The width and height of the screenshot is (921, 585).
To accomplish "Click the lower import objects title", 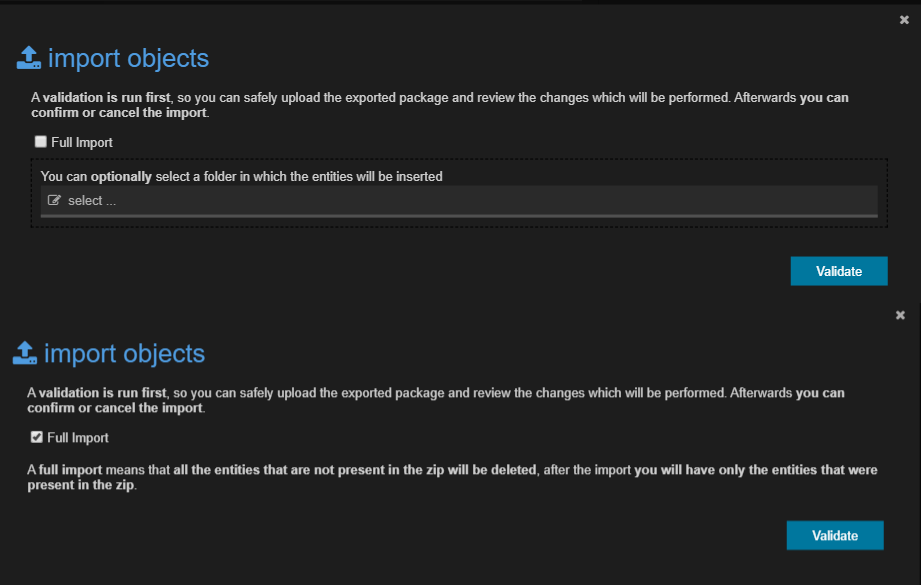I will [x=122, y=353].
